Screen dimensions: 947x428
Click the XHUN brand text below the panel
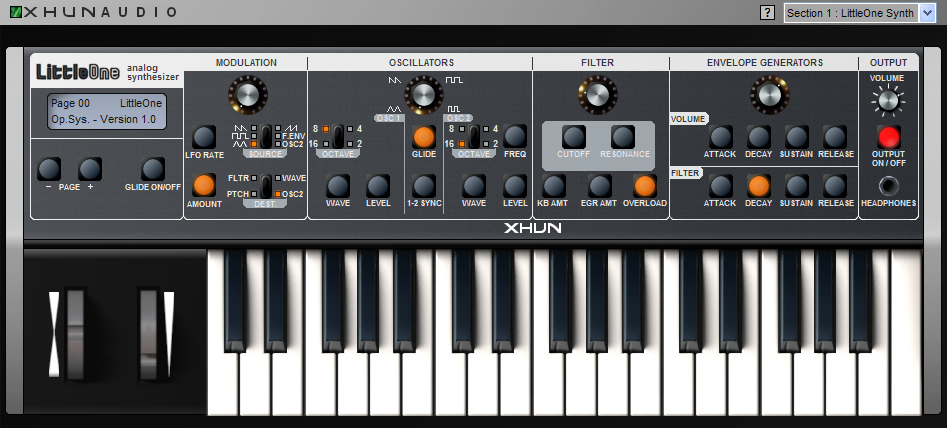[x=533, y=228]
